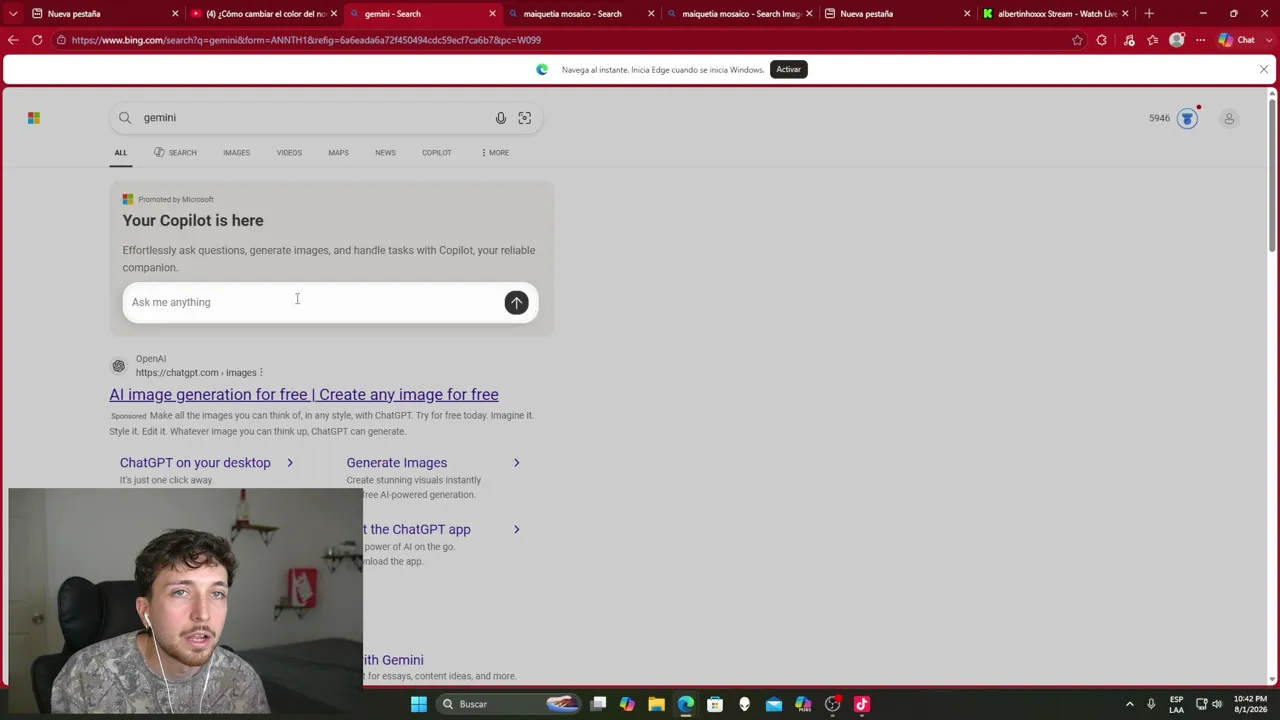This screenshot has width=1280, height=720.
Task: Click the microphone voice search icon
Action: click(501, 118)
